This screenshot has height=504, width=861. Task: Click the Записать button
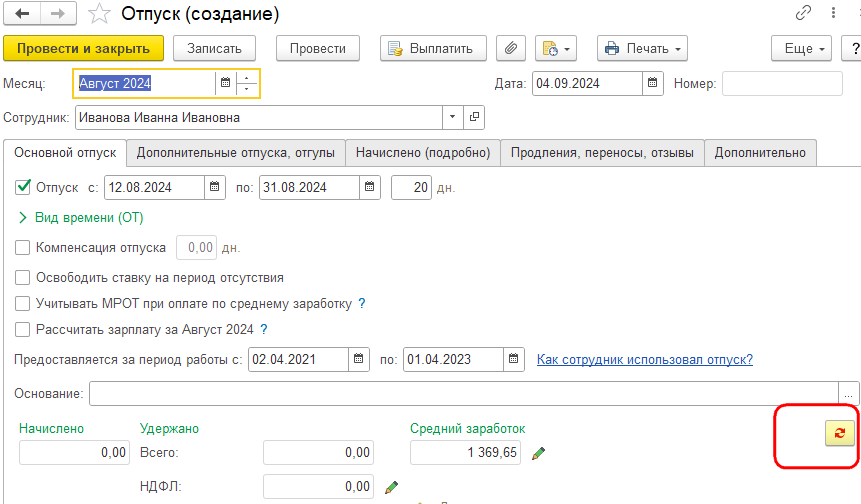214,48
